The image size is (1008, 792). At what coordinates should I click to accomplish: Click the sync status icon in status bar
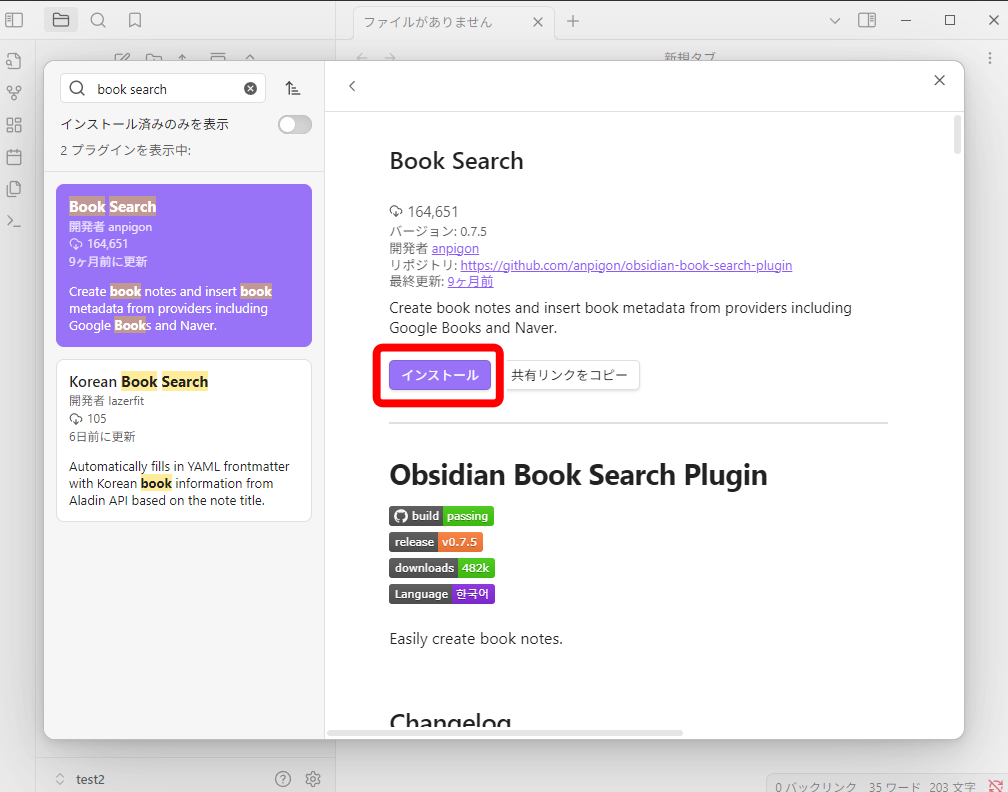pos(996,786)
